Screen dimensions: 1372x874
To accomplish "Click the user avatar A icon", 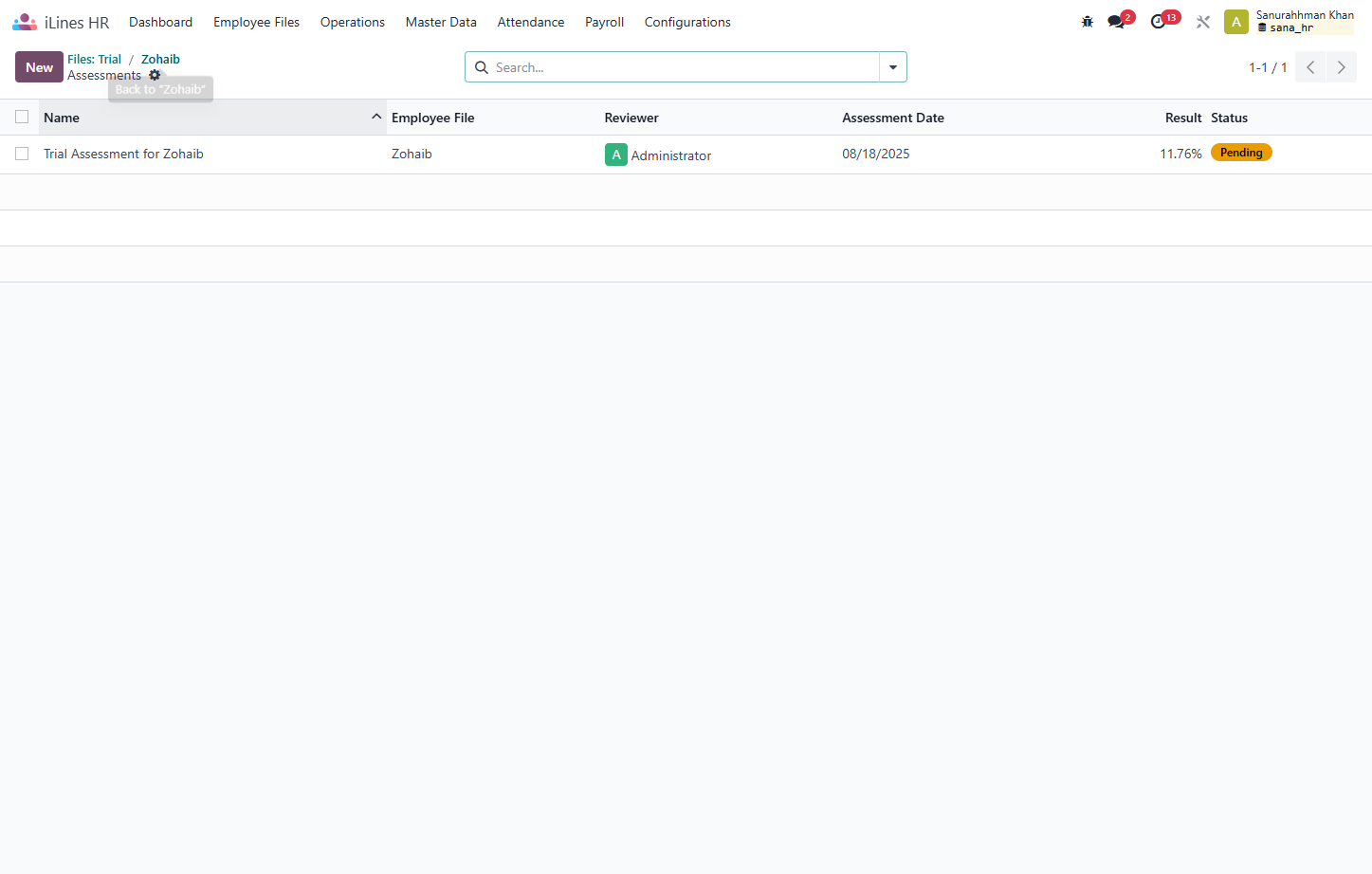I will tap(1236, 22).
